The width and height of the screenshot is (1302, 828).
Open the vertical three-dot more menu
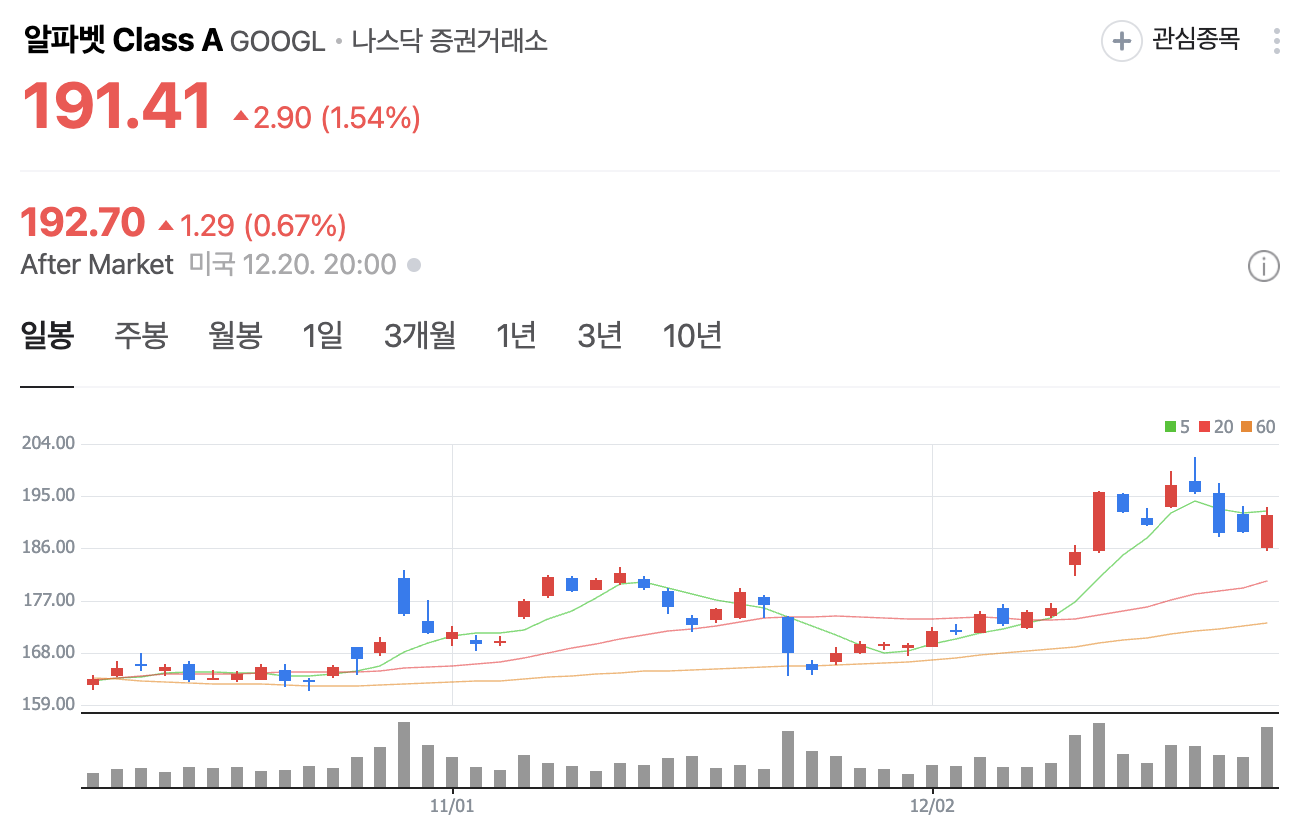tap(1276, 41)
